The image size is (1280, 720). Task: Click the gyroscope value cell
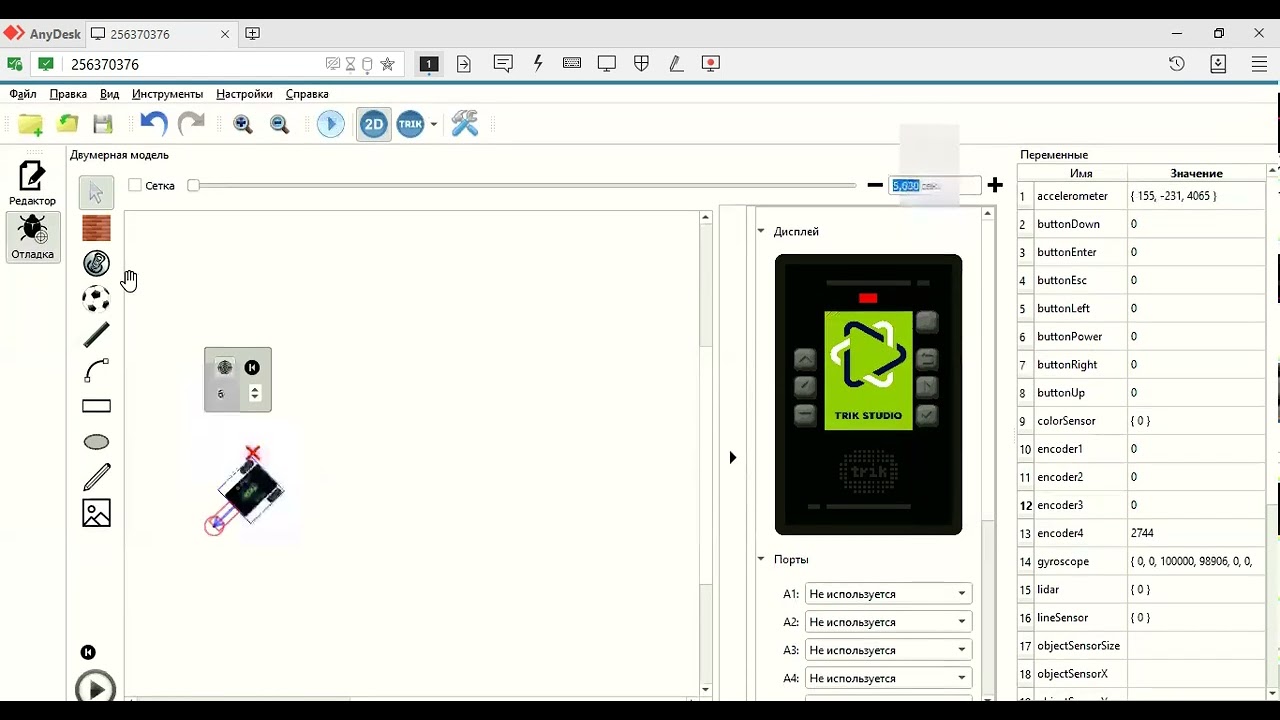point(1196,562)
